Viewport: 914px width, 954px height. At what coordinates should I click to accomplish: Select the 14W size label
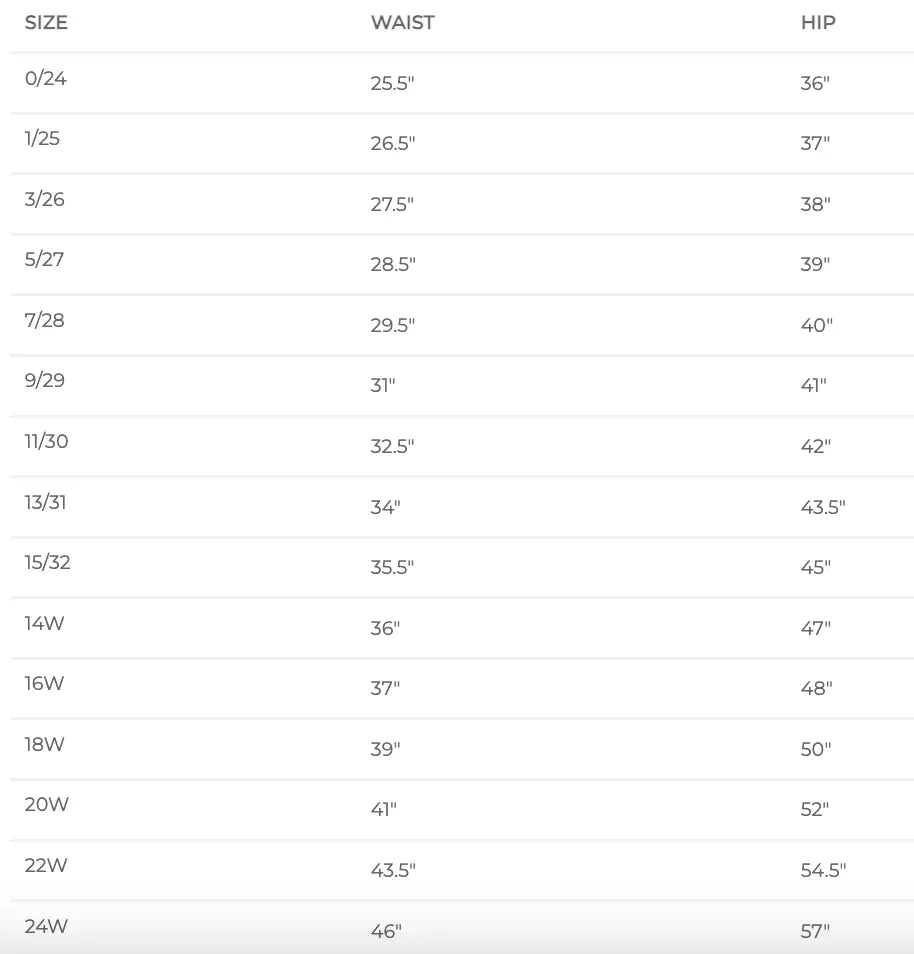(x=44, y=623)
